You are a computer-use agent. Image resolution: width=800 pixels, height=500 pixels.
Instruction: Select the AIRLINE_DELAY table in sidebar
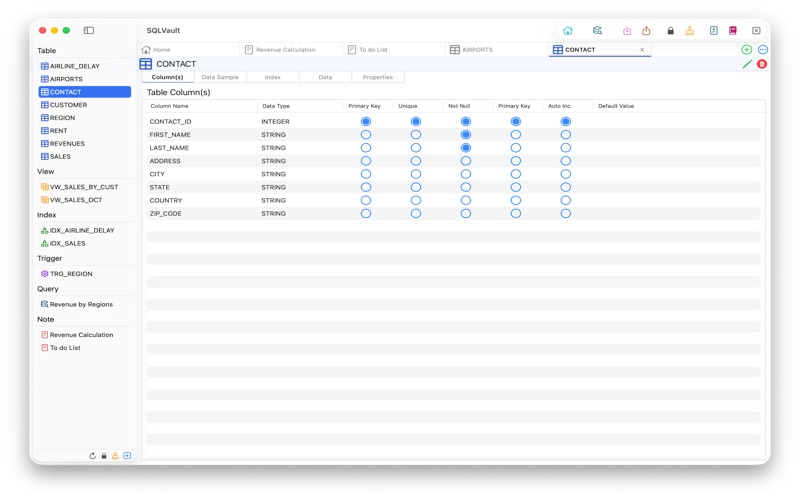pyautogui.click(x=84, y=66)
